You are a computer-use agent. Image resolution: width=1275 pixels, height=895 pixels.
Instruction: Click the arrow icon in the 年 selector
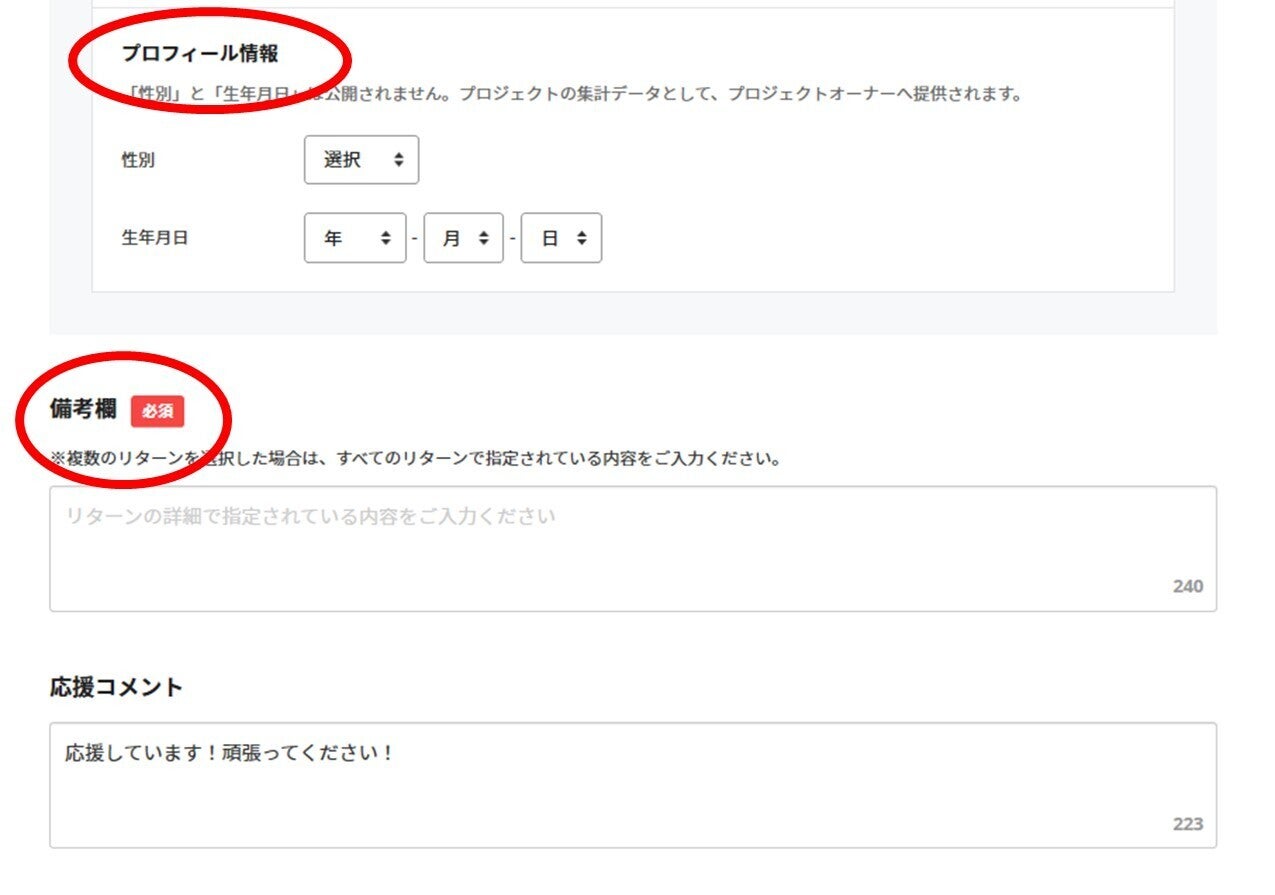(386, 239)
